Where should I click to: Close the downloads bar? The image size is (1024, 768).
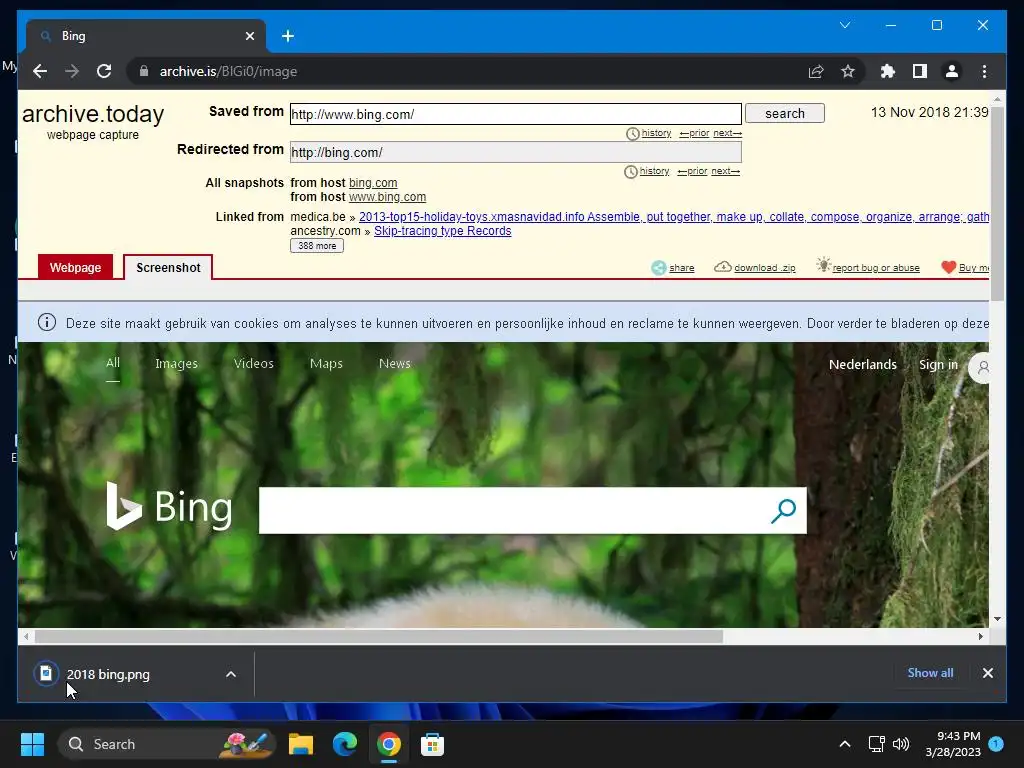point(987,673)
